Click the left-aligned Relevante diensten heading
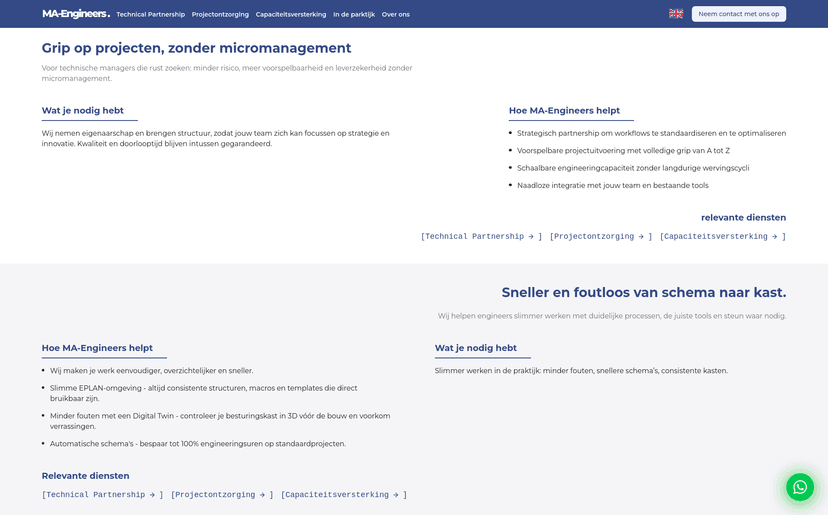 (x=85, y=476)
